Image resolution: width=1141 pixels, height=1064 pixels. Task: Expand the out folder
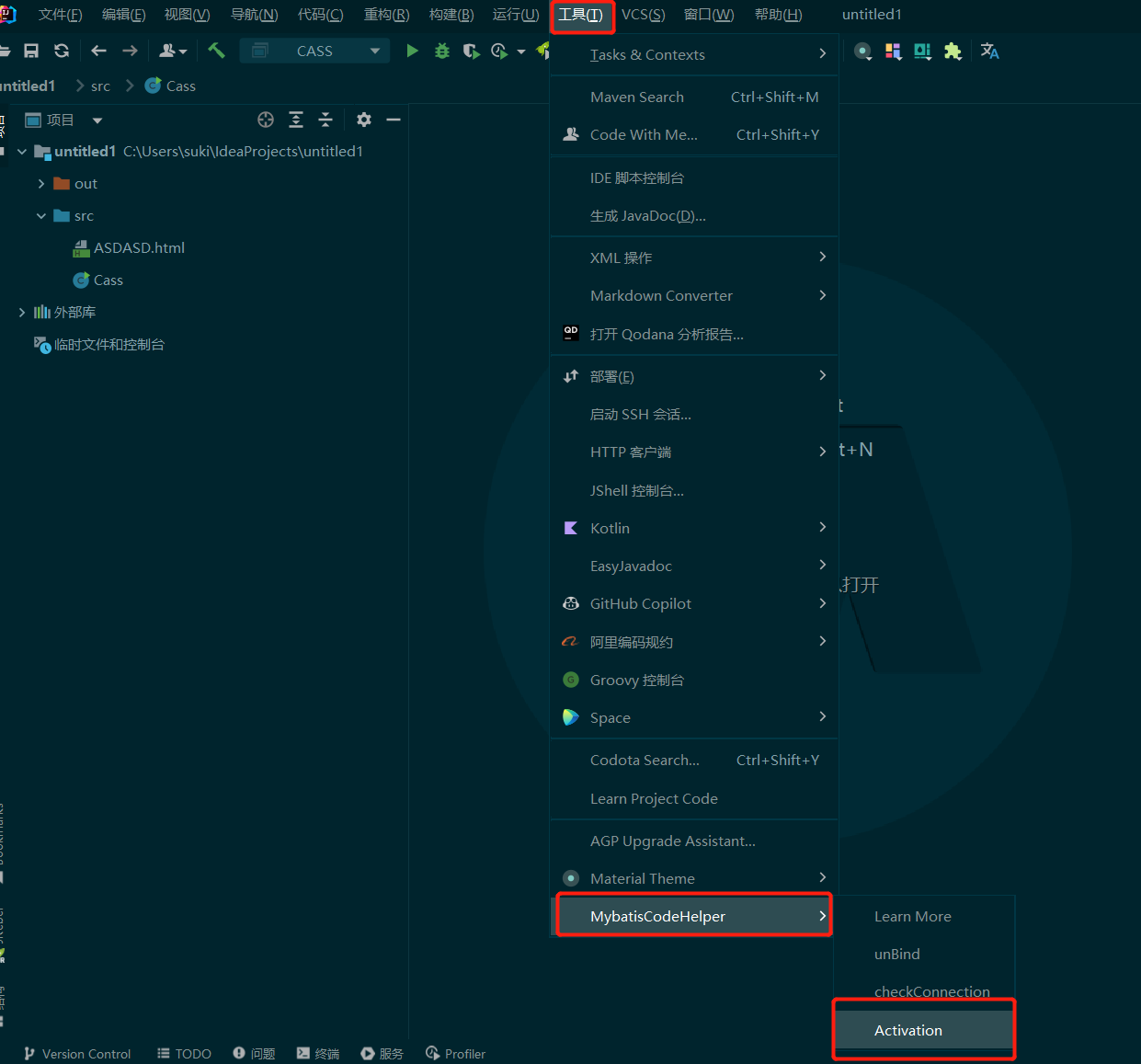click(41, 184)
